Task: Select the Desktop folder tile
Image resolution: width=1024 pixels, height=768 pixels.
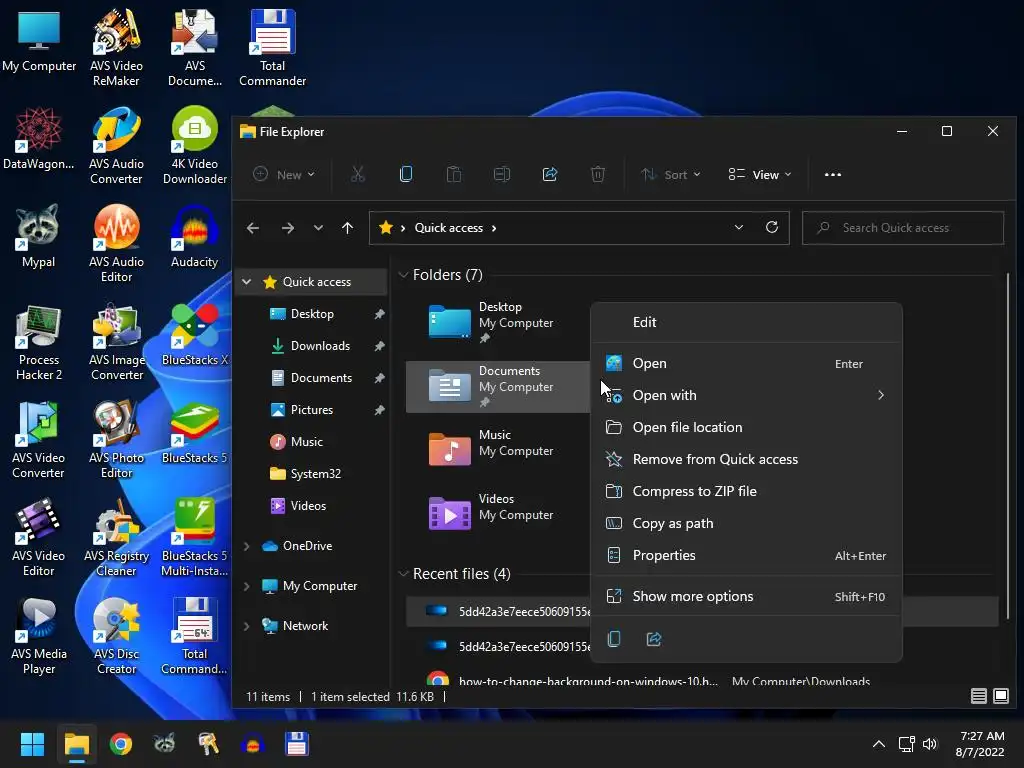Action: tap(498, 322)
